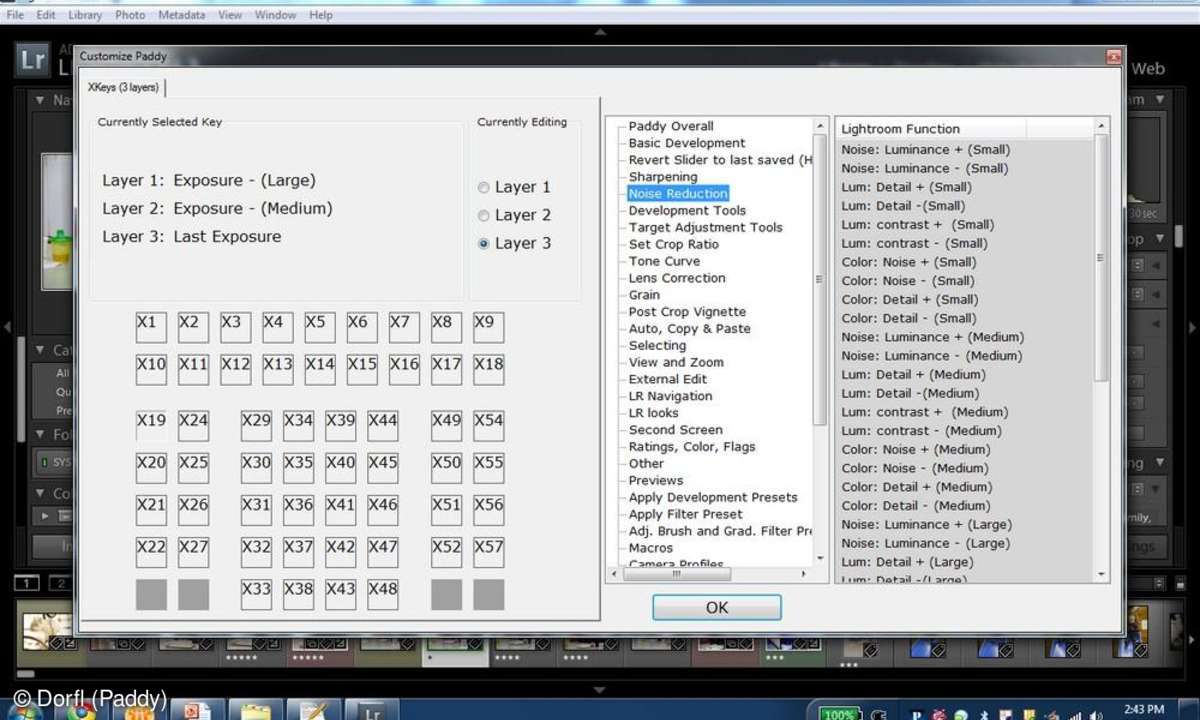Click the category list scroll-right arrow
Image resolution: width=1200 pixels, height=720 pixels.
point(804,575)
